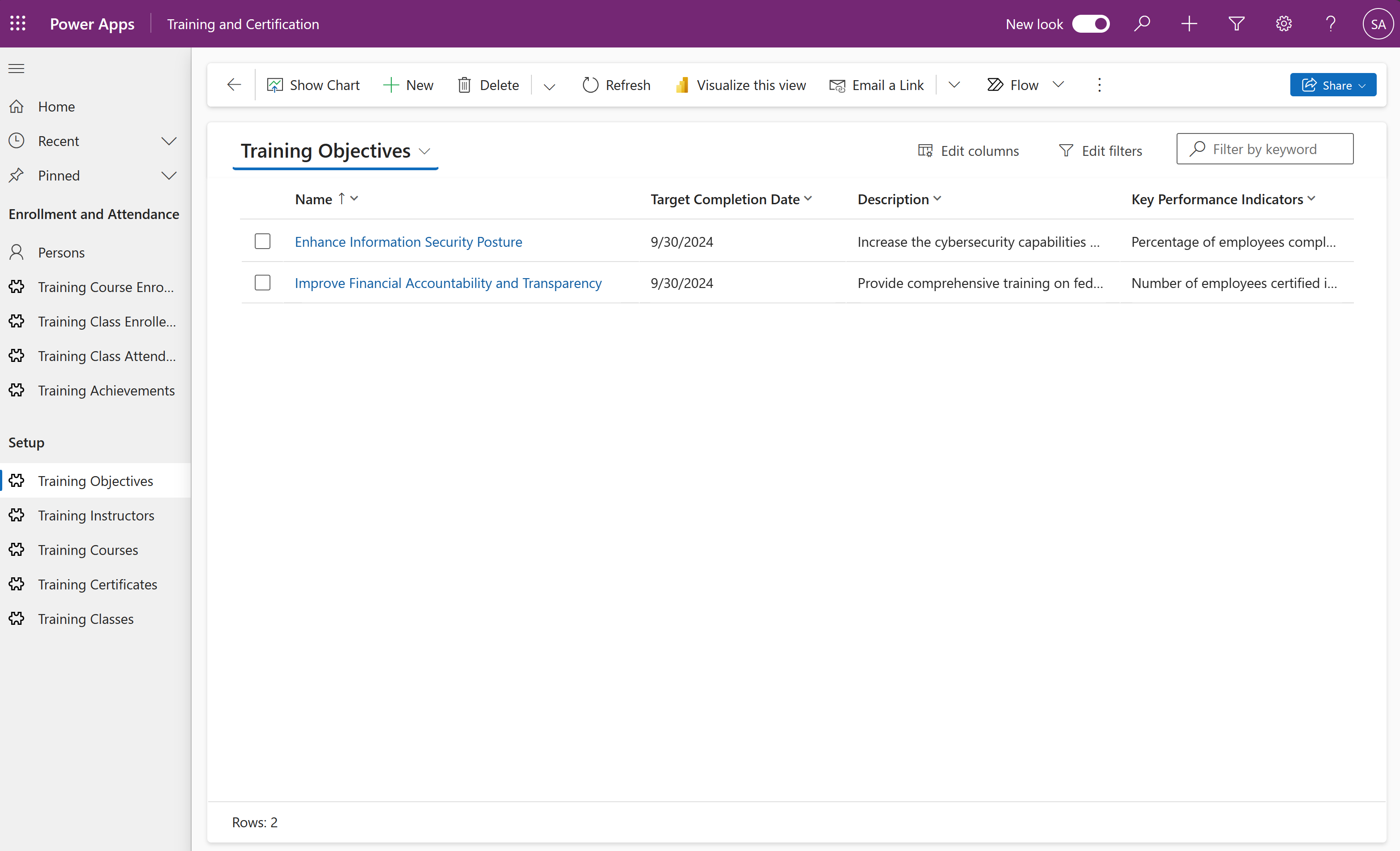Create a New training objective
Screen dimensions: 1400x851
(408, 85)
